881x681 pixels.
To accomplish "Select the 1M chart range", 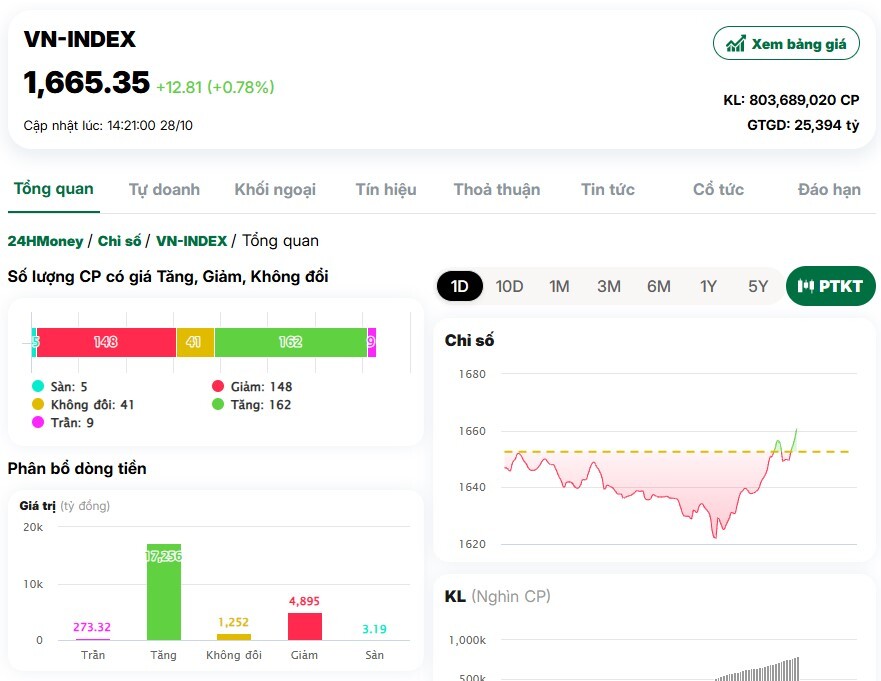I will coord(559,286).
